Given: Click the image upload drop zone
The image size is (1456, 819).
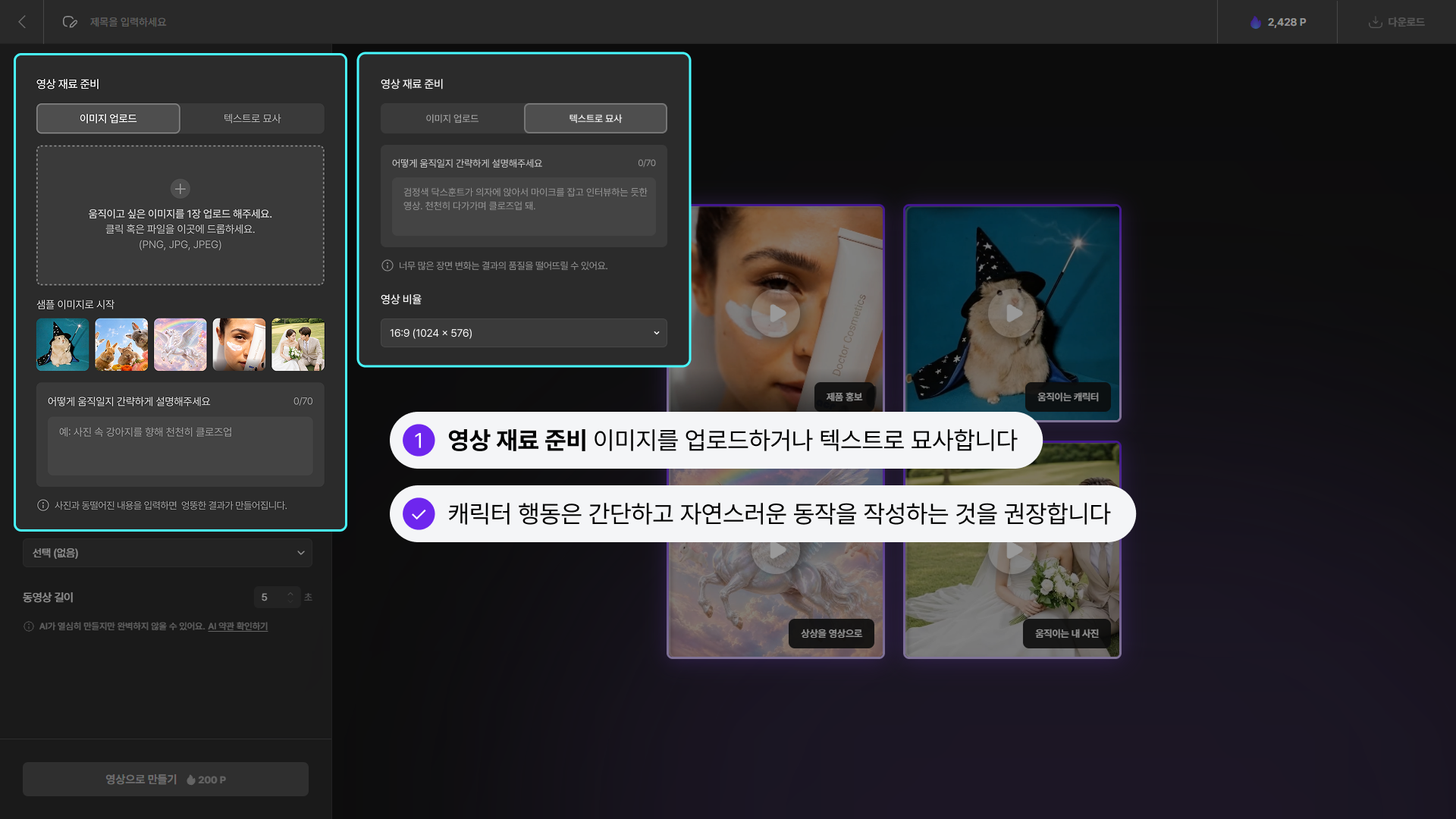Looking at the screenshot, I should [180, 215].
